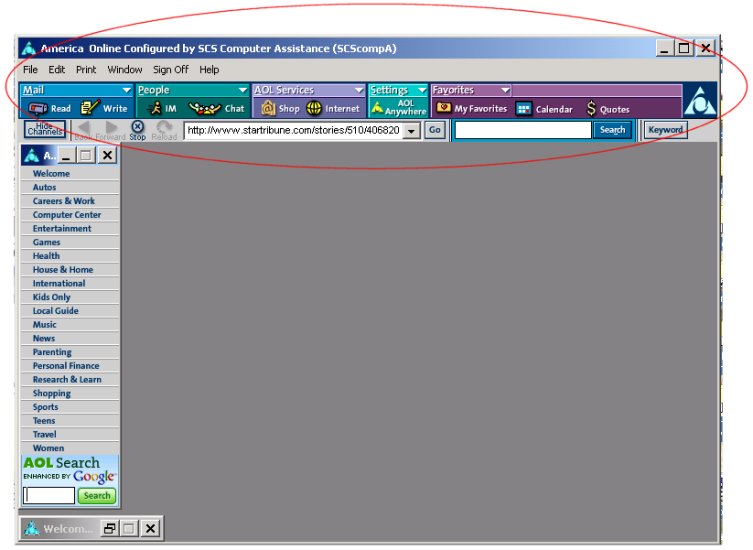
Task: Open the URL address history dropdown arrow
Action: click(x=412, y=130)
